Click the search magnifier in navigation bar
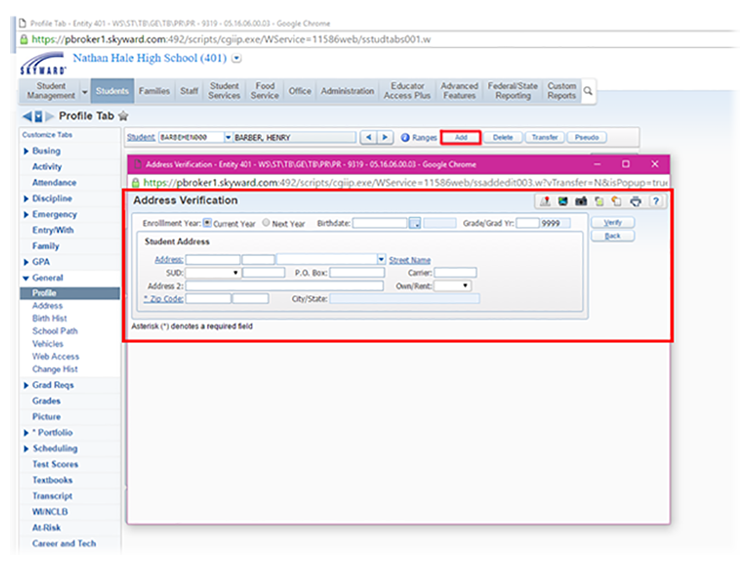Image resolution: width=750 pixels, height=562 pixels. point(589,91)
